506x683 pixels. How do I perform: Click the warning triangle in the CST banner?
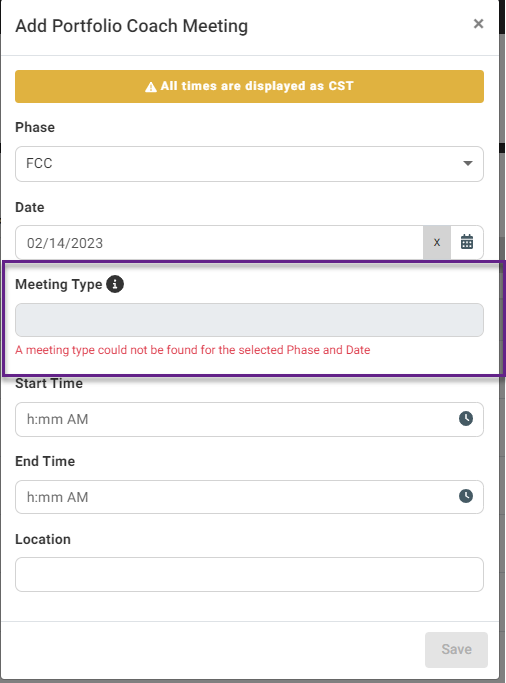tap(151, 87)
